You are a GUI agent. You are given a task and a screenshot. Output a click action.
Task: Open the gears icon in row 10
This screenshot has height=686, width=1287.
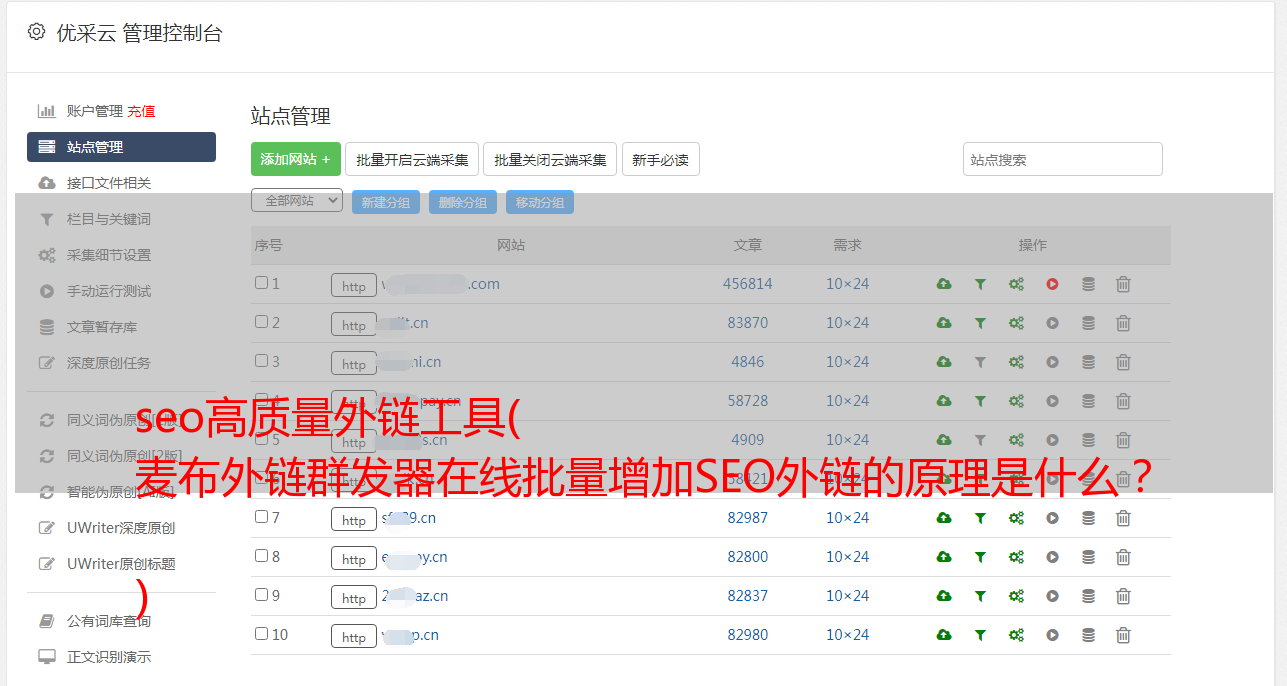tap(1016, 635)
